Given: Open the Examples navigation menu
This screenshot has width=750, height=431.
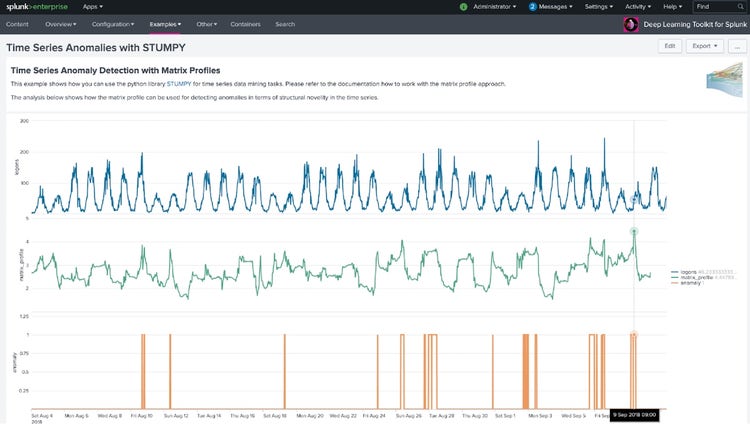Looking at the screenshot, I should (166, 24).
